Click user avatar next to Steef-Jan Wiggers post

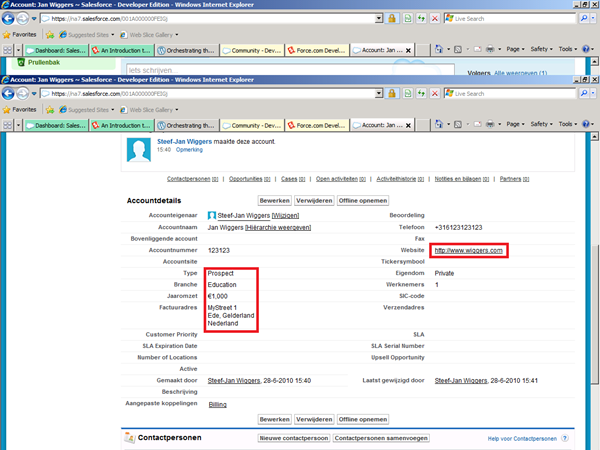pyautogui.click(x=139, y=150)
